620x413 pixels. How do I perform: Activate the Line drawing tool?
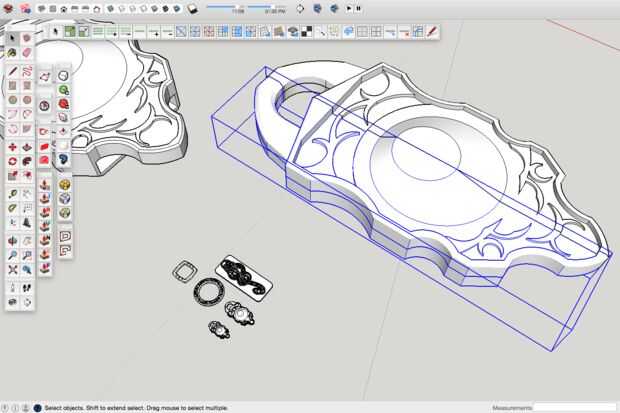pyautogui.click(x=12, y=71)
